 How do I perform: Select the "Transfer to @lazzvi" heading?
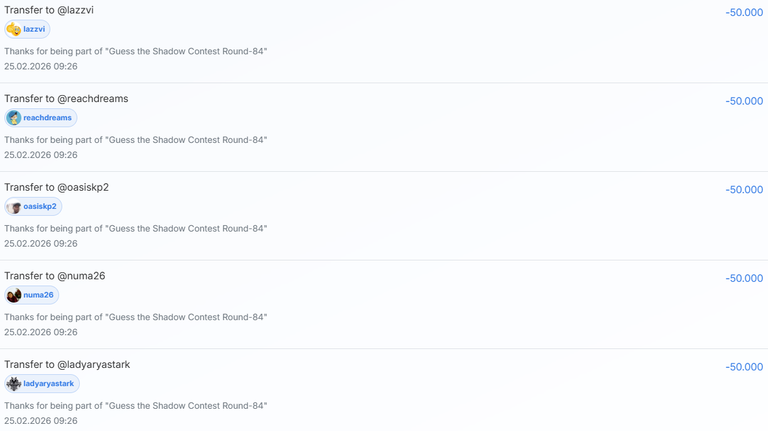[x=49, y=10]
